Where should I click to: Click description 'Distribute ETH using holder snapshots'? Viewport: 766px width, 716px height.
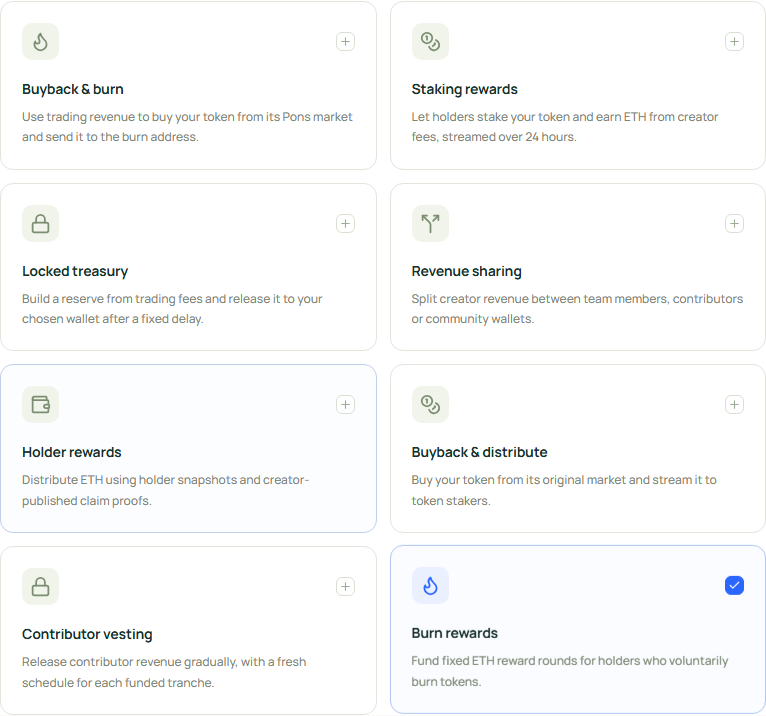tap(166, 490)
